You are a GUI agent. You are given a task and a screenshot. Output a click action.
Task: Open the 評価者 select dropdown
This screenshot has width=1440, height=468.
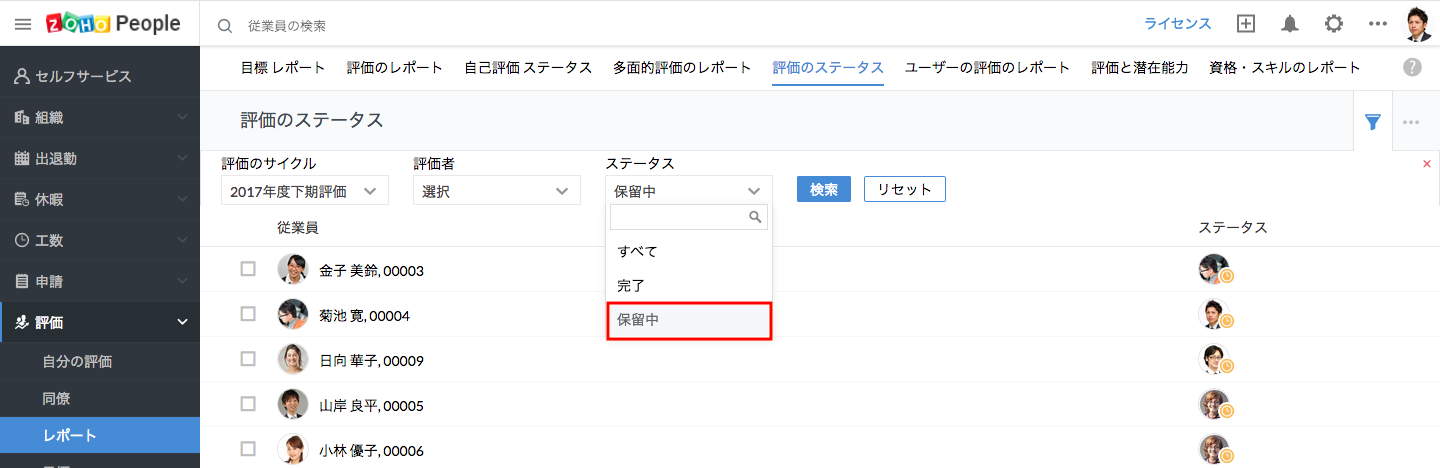(x=496, y=191)
